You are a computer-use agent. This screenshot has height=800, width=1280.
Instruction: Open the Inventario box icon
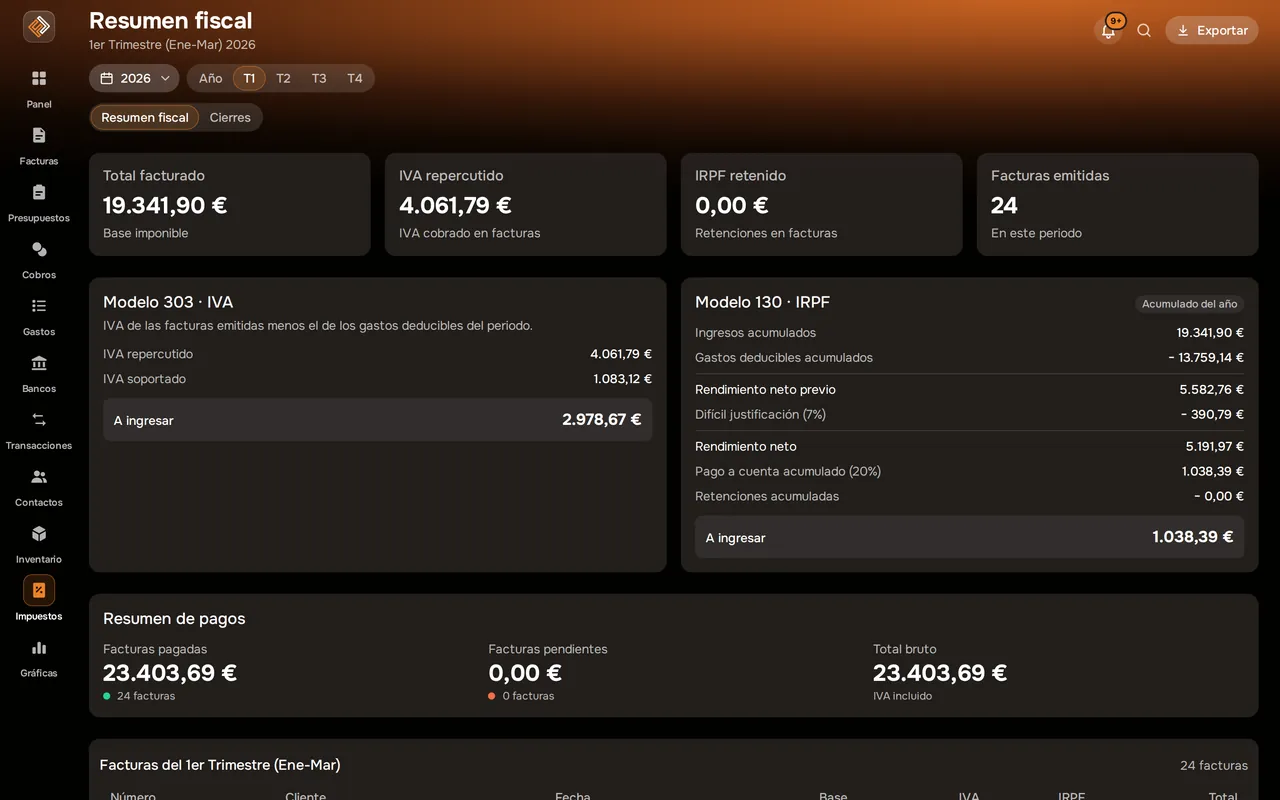[x=39, y=534]
